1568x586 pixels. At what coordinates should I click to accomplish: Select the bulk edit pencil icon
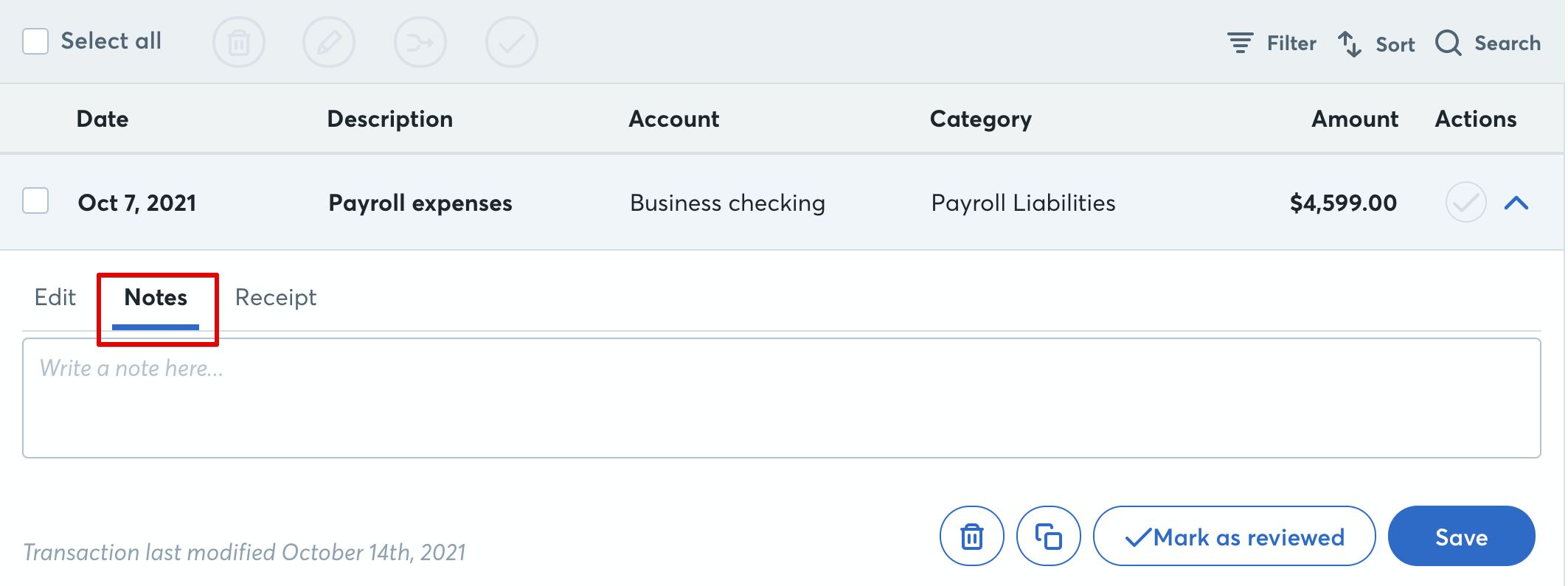tap(329, 42)
